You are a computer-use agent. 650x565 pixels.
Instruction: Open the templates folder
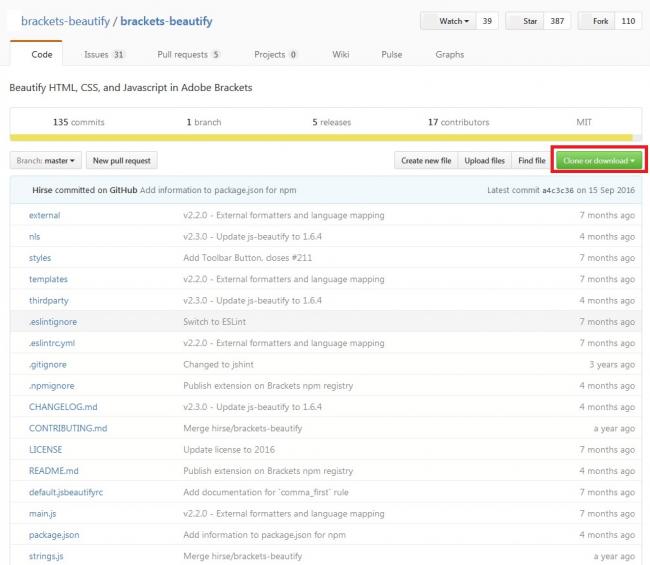click(x=48, y=279)
